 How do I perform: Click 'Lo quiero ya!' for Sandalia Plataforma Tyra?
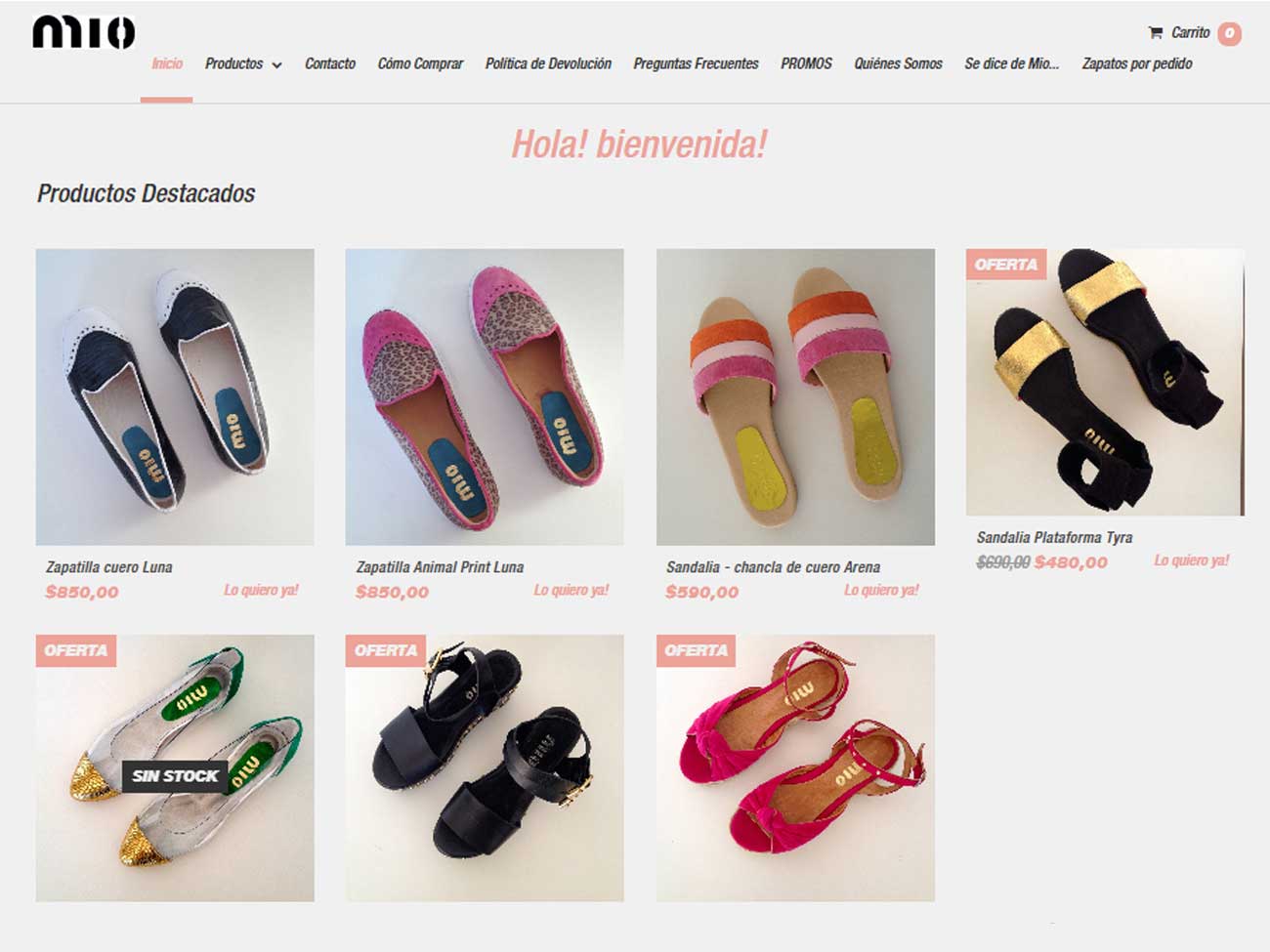click(x=1191, y=560)
